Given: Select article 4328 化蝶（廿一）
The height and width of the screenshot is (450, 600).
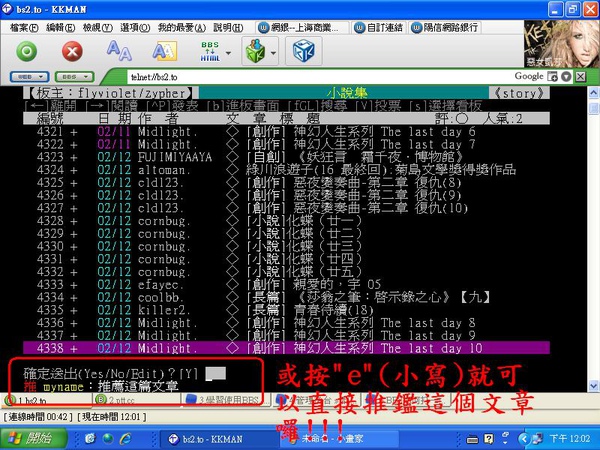Looking at the screenshot, I should click(x=286, y=221).
